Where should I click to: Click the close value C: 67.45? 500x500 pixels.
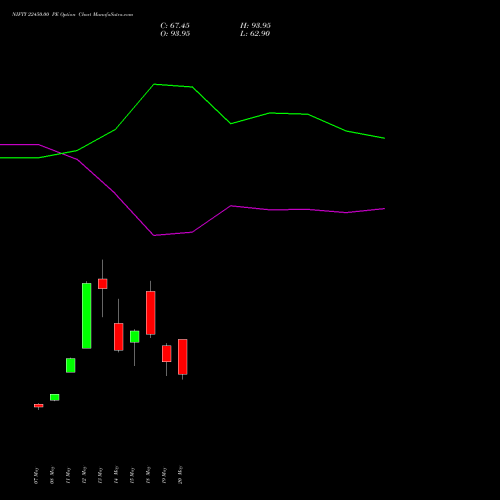pyautogui.click(x=175, y=26)
